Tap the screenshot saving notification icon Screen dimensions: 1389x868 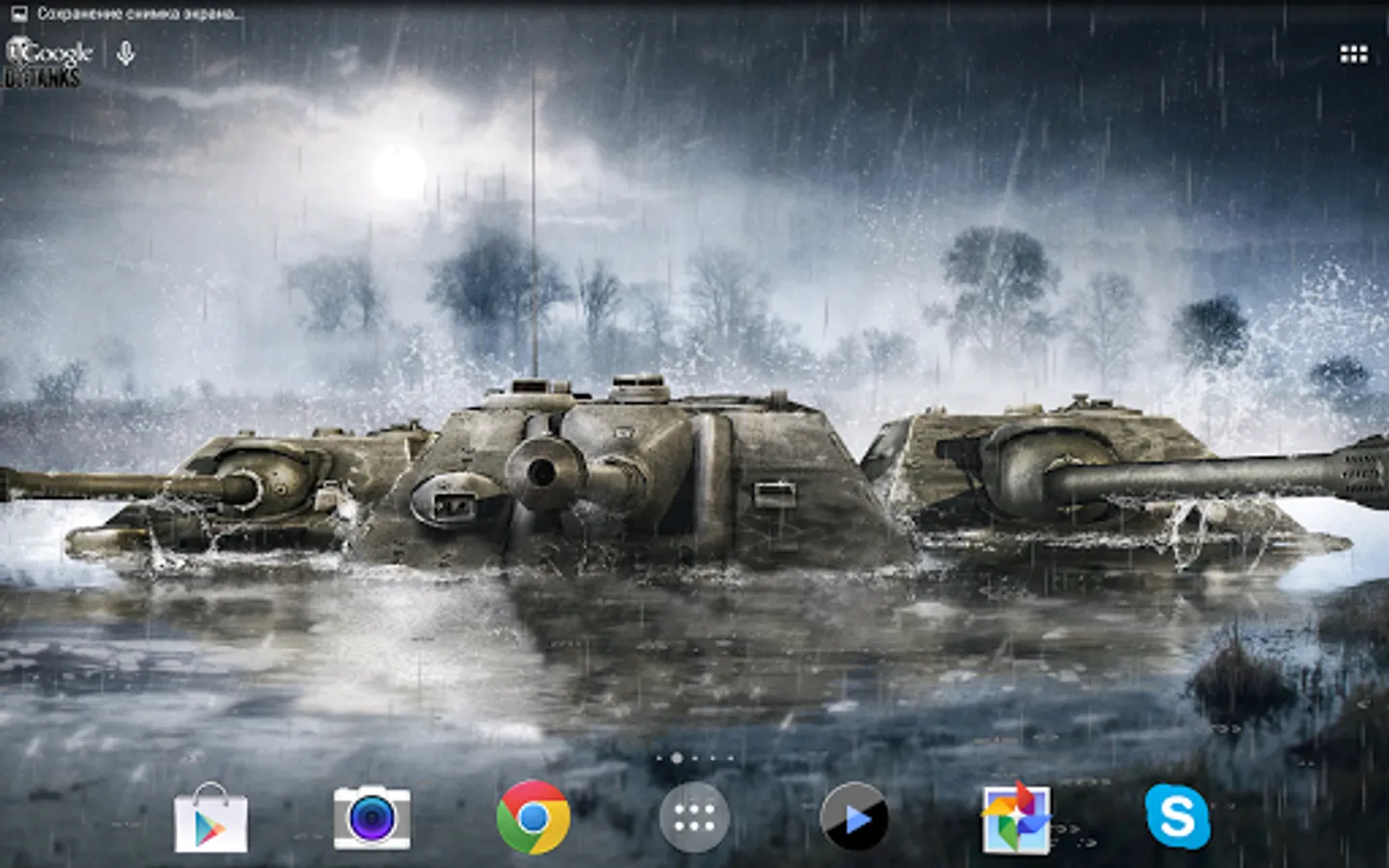(18, 14)
